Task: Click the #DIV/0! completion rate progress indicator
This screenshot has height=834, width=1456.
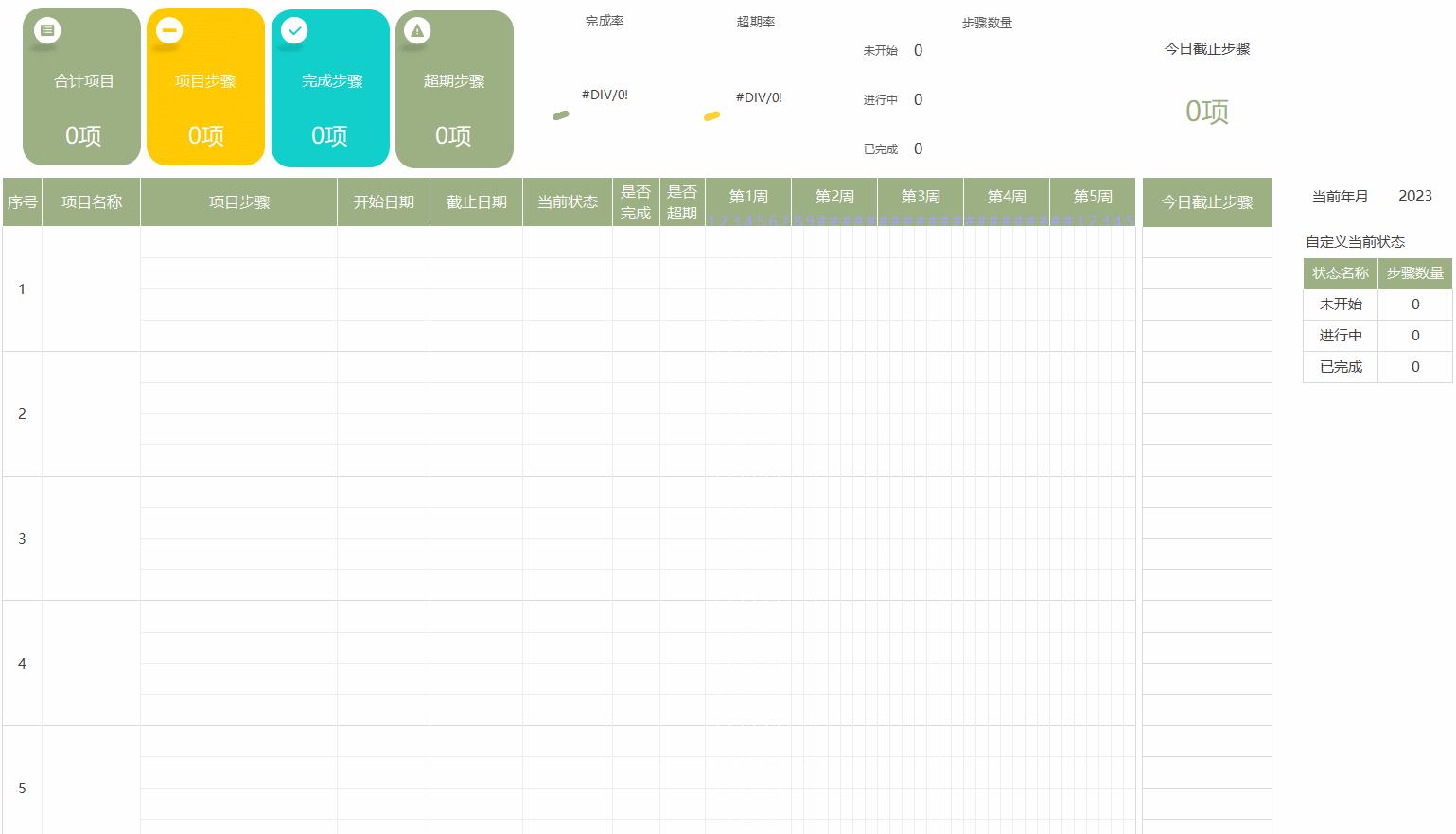Action: click(x=605, y=95)
